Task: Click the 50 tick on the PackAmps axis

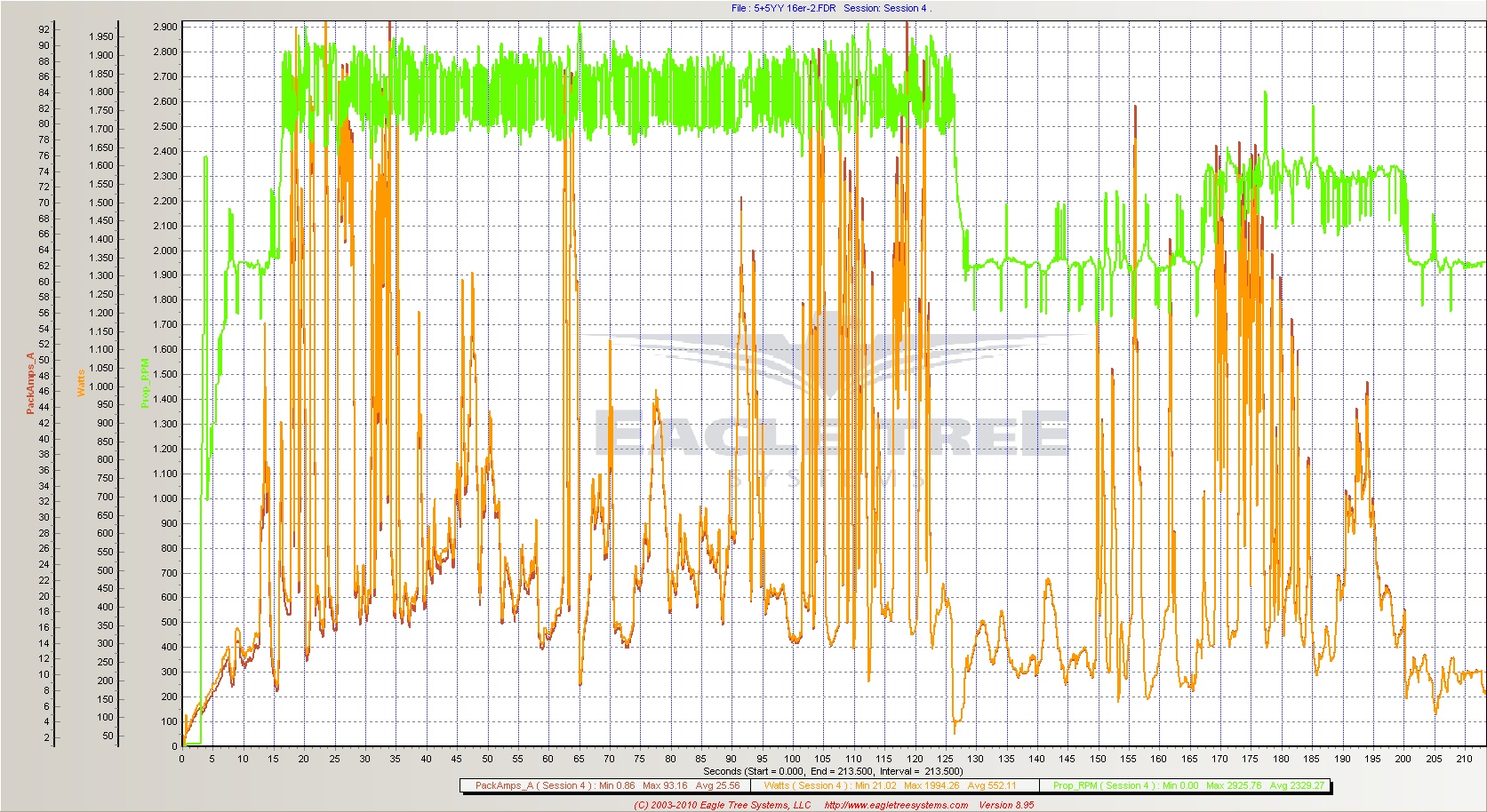Action: point(44,360)
